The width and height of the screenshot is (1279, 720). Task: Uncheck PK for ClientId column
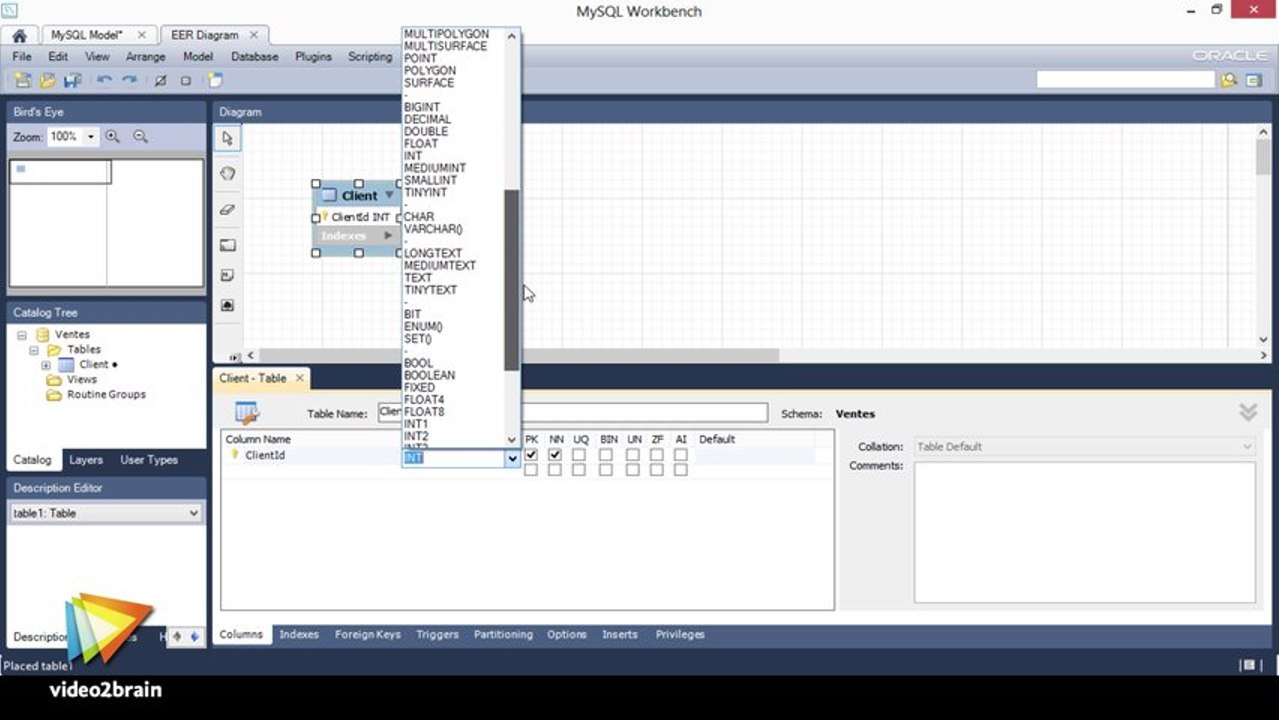[x=531, y=455]
